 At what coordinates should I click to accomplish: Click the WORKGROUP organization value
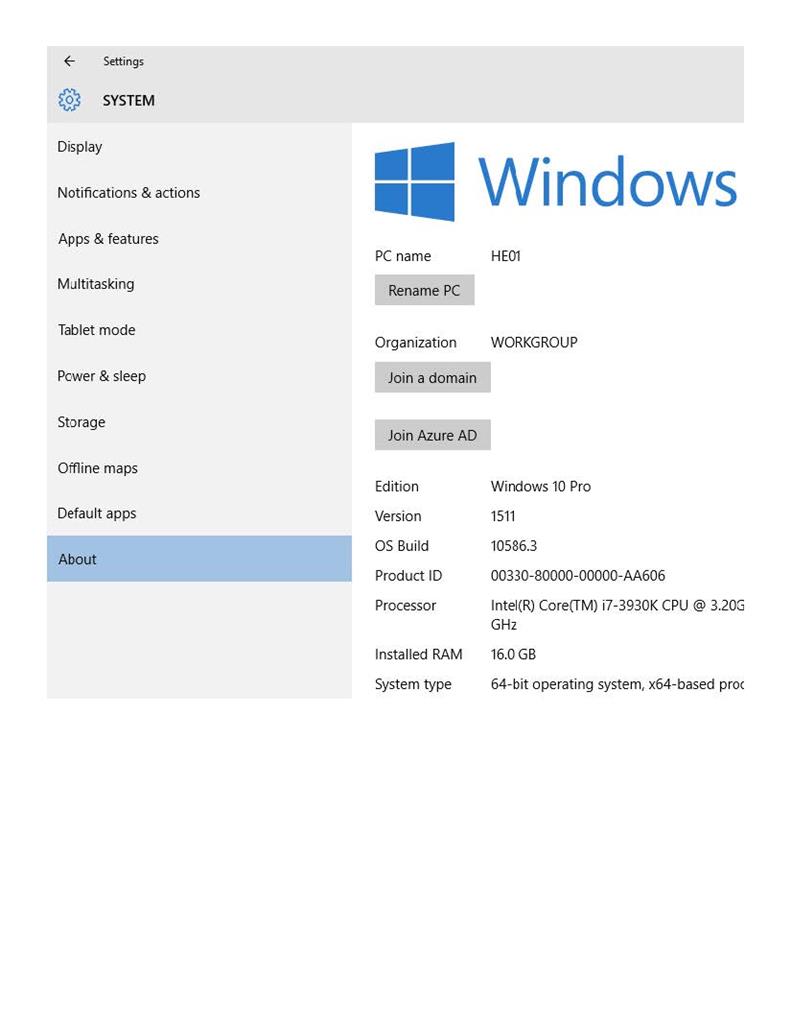534,342
